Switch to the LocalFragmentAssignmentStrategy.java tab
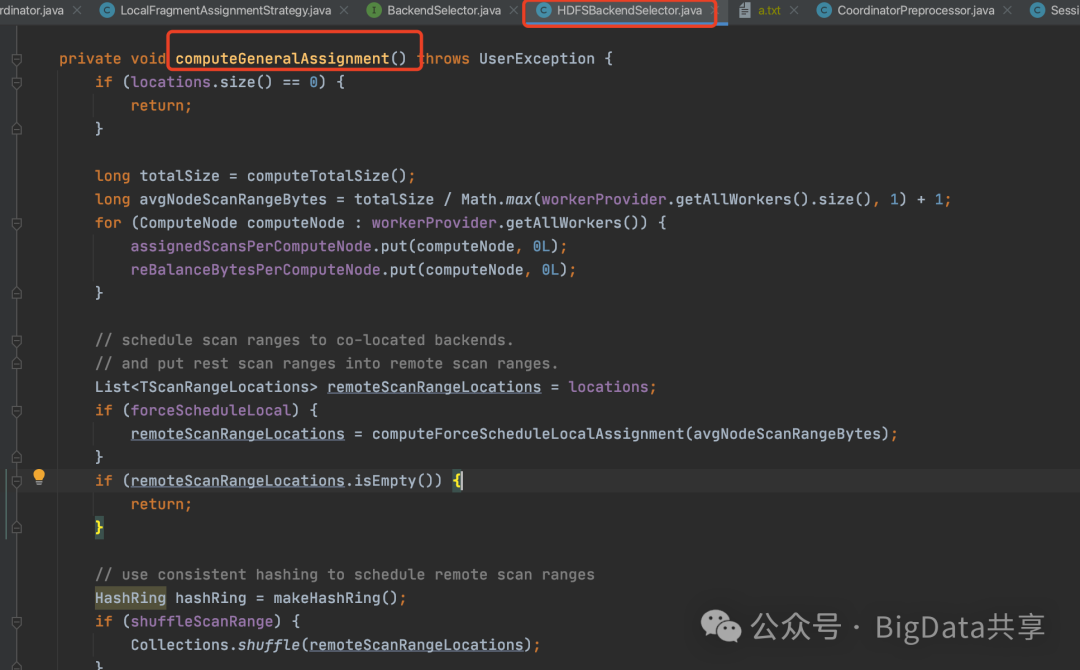1080x670 pixels. coord(225,10)
